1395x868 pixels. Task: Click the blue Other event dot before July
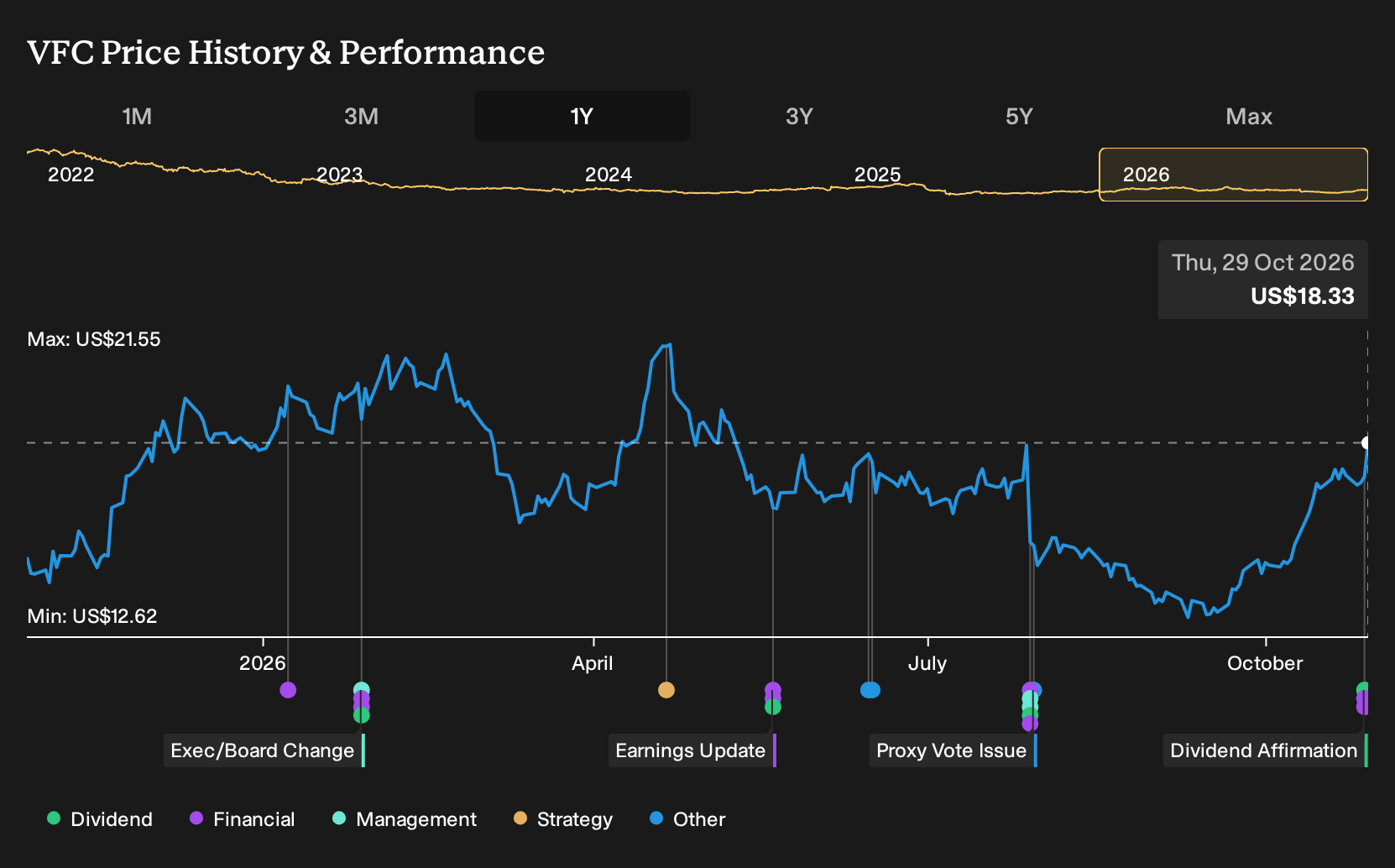tap(870, 690)
